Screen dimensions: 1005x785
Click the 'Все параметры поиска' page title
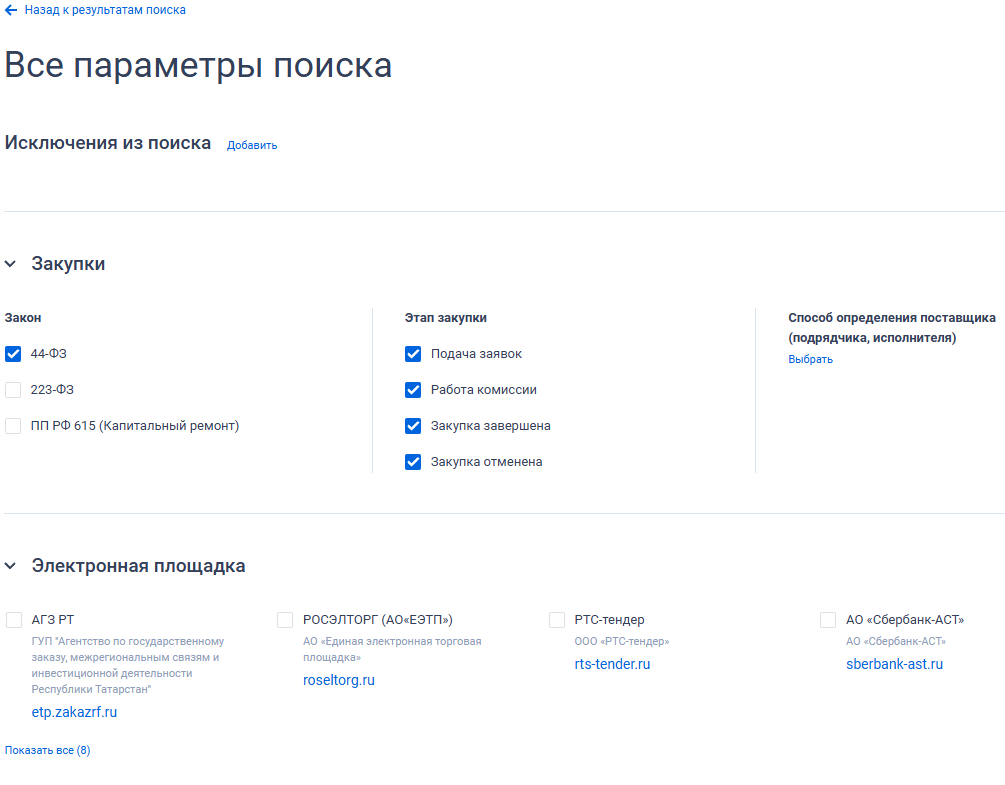[x=199, y=65]
